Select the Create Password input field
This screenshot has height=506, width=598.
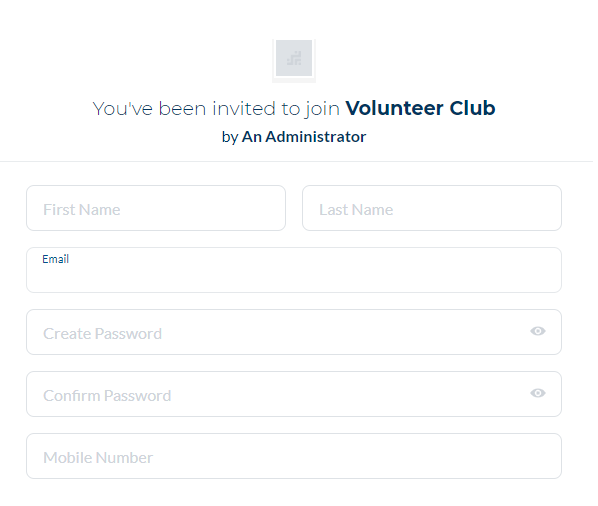click(296, 334)
